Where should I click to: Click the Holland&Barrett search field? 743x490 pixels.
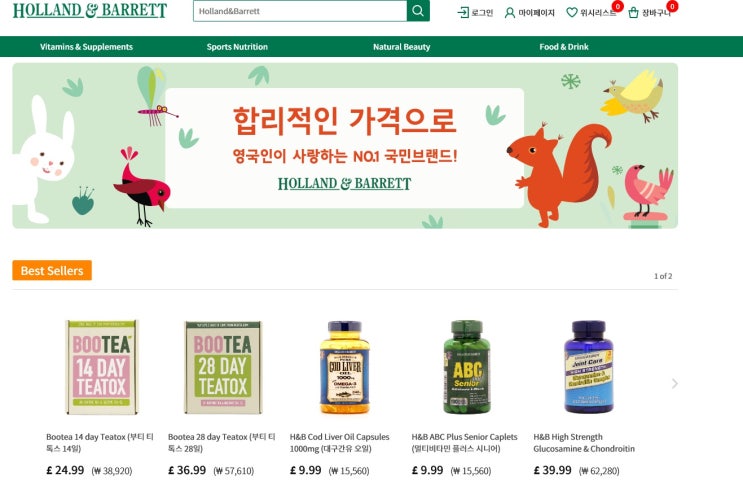(300, 10)
